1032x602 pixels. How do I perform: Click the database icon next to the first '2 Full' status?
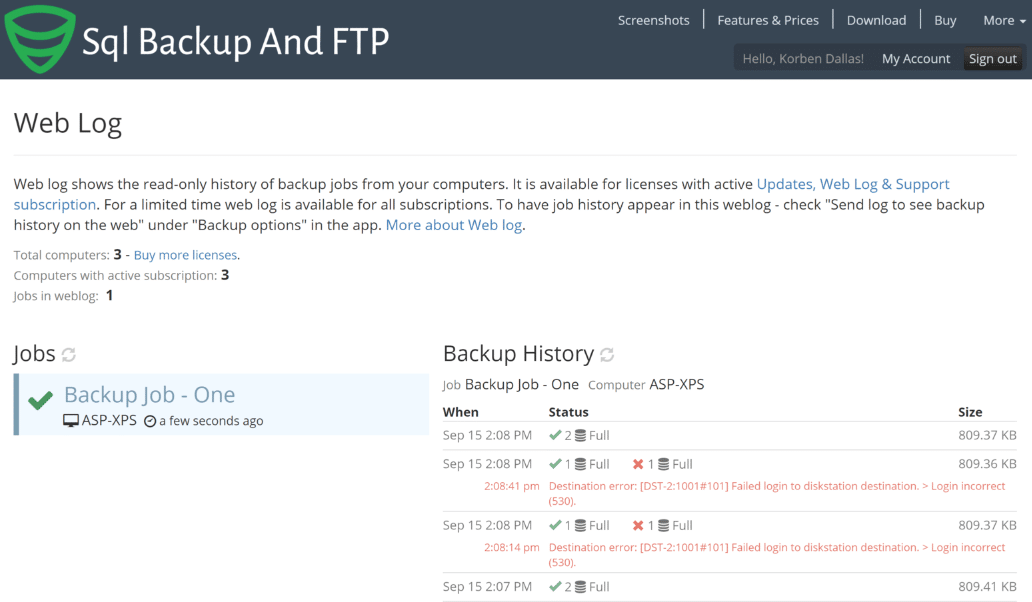(x=582, y=435)
